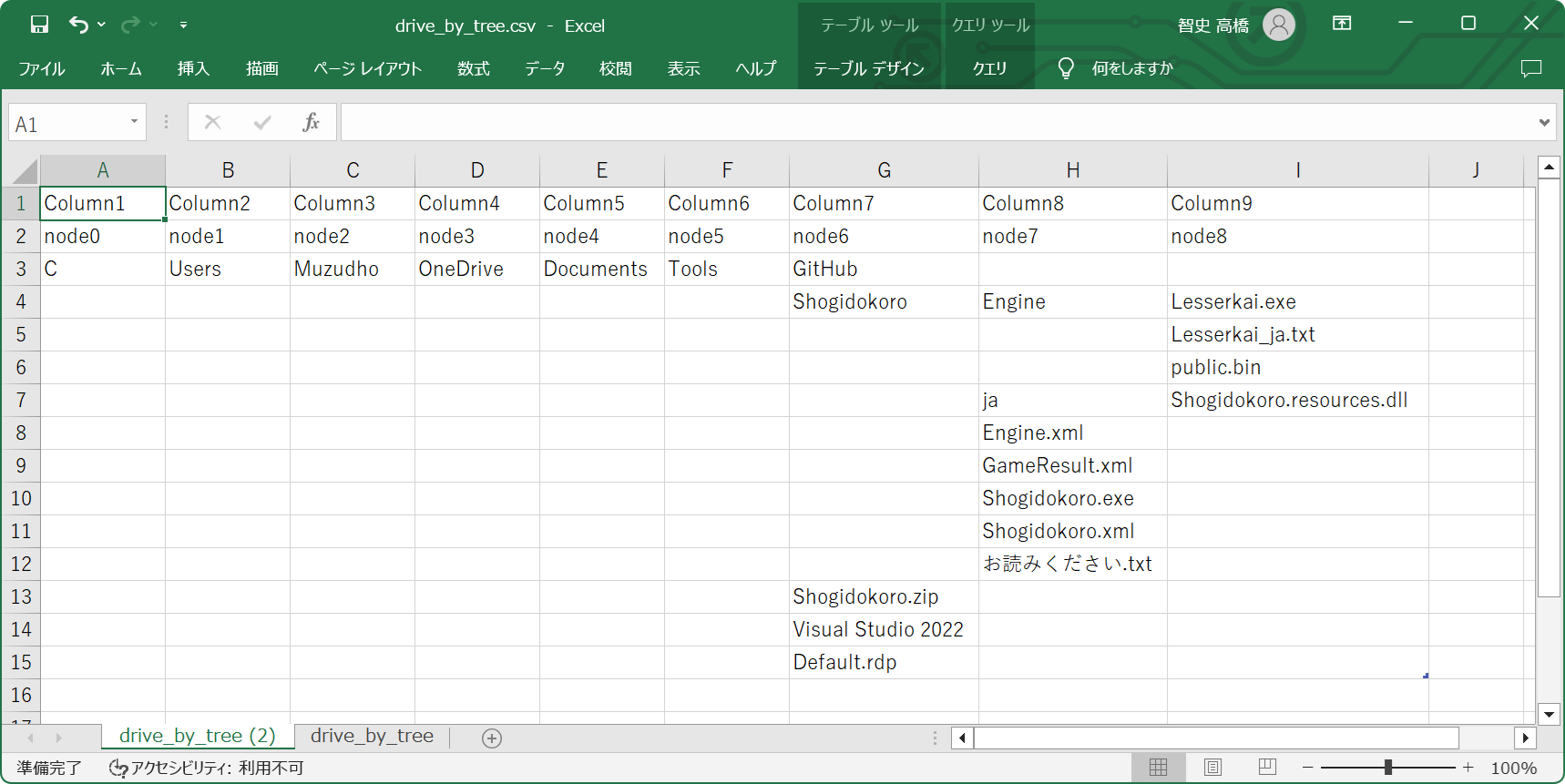The image size is (1565, 784).
Task: Click the Name Box showing A1
Action: [68, 123]
